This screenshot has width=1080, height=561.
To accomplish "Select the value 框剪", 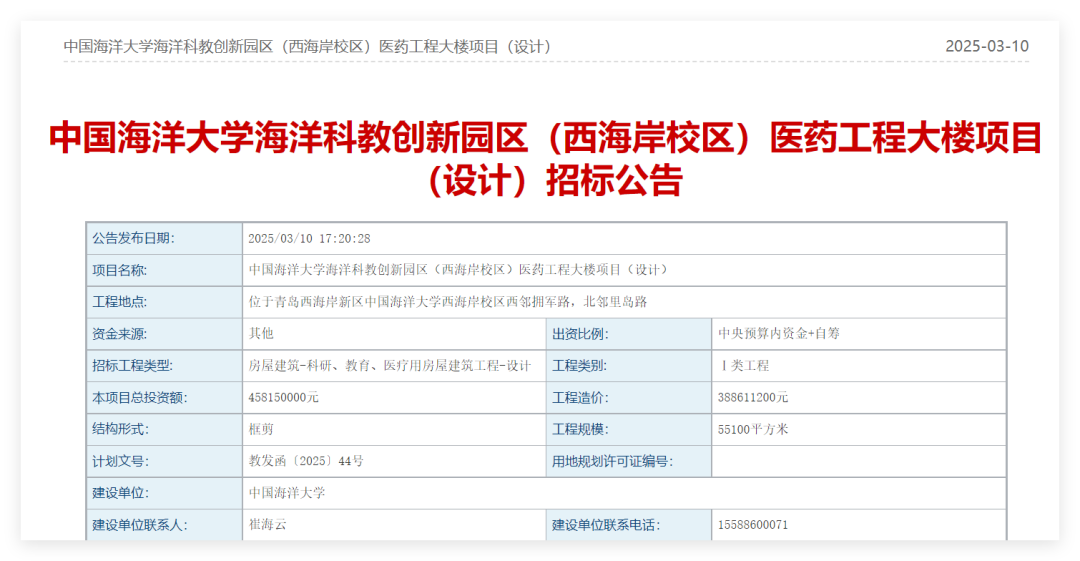I will [x=261, y=429].
